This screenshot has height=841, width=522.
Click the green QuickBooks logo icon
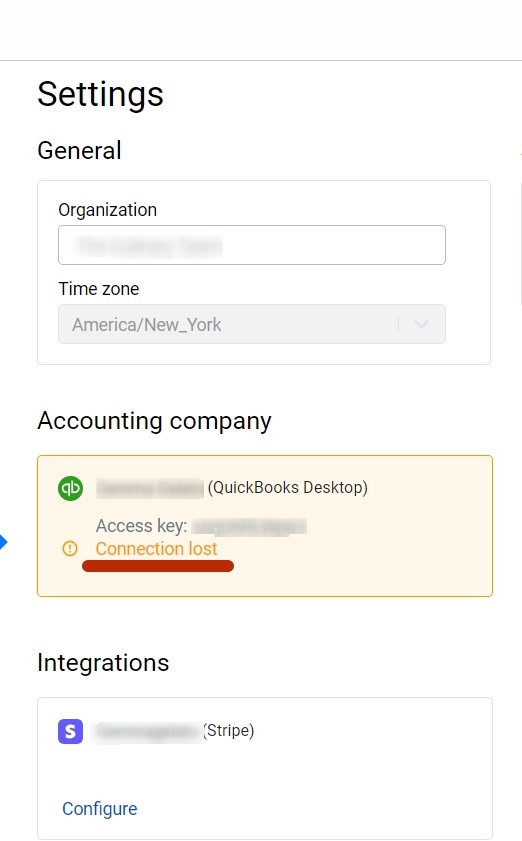tap(70, 488)
